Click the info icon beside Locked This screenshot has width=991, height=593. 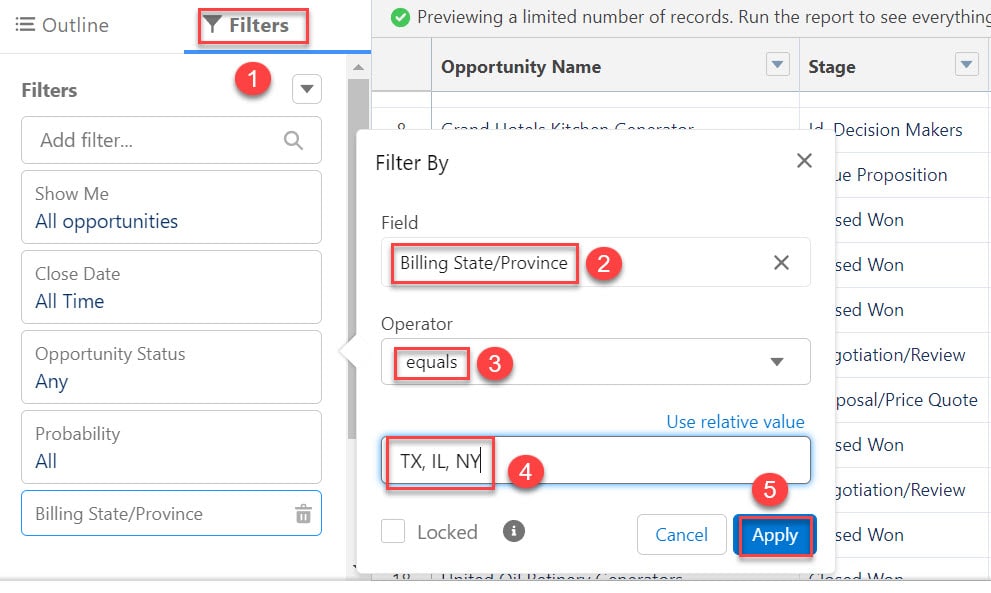(514, 531)
